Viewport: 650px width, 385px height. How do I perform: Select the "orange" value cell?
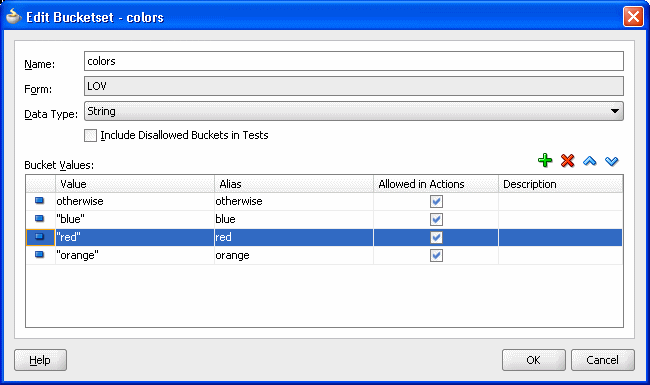(135, 255)
